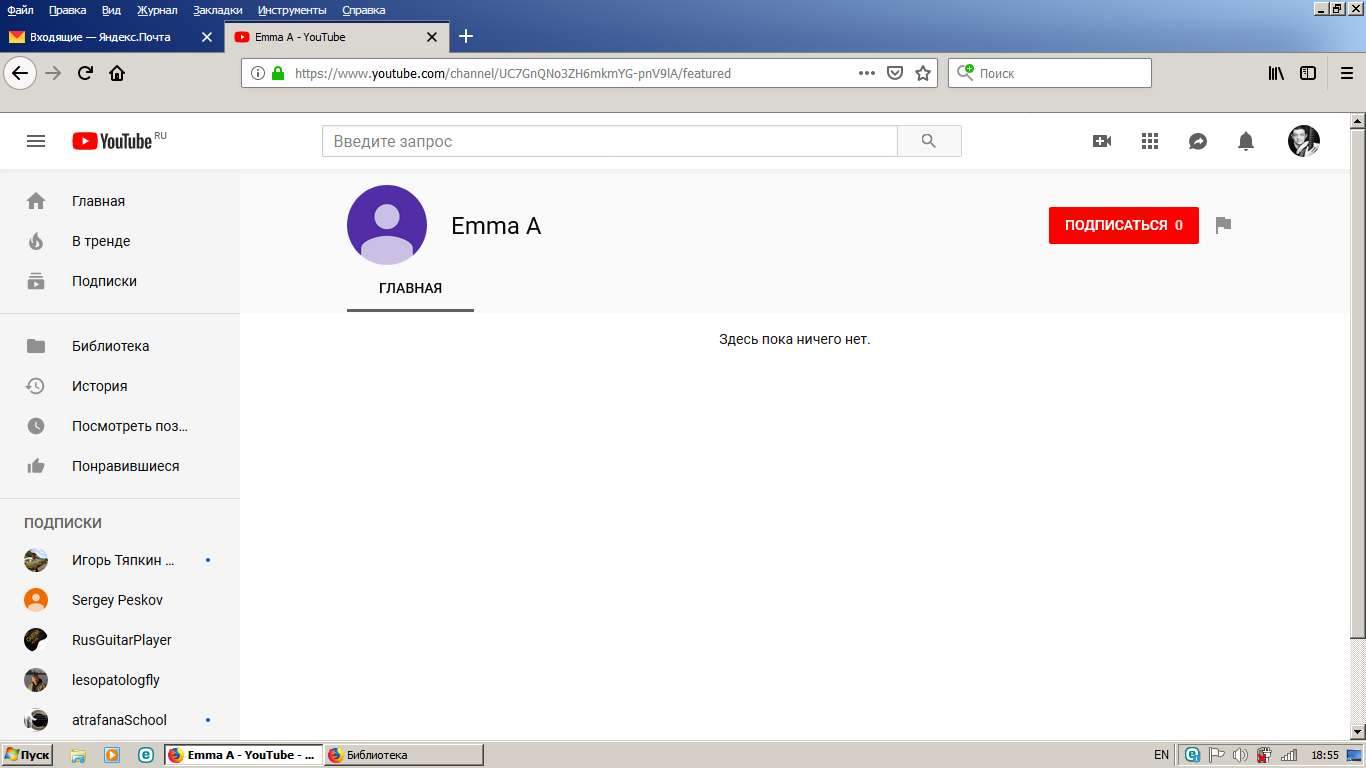Screen dimensions: 1366x768
Task: Switch to the Входящие Яндекс.Почта tab
Action: (x=100, y=37)
